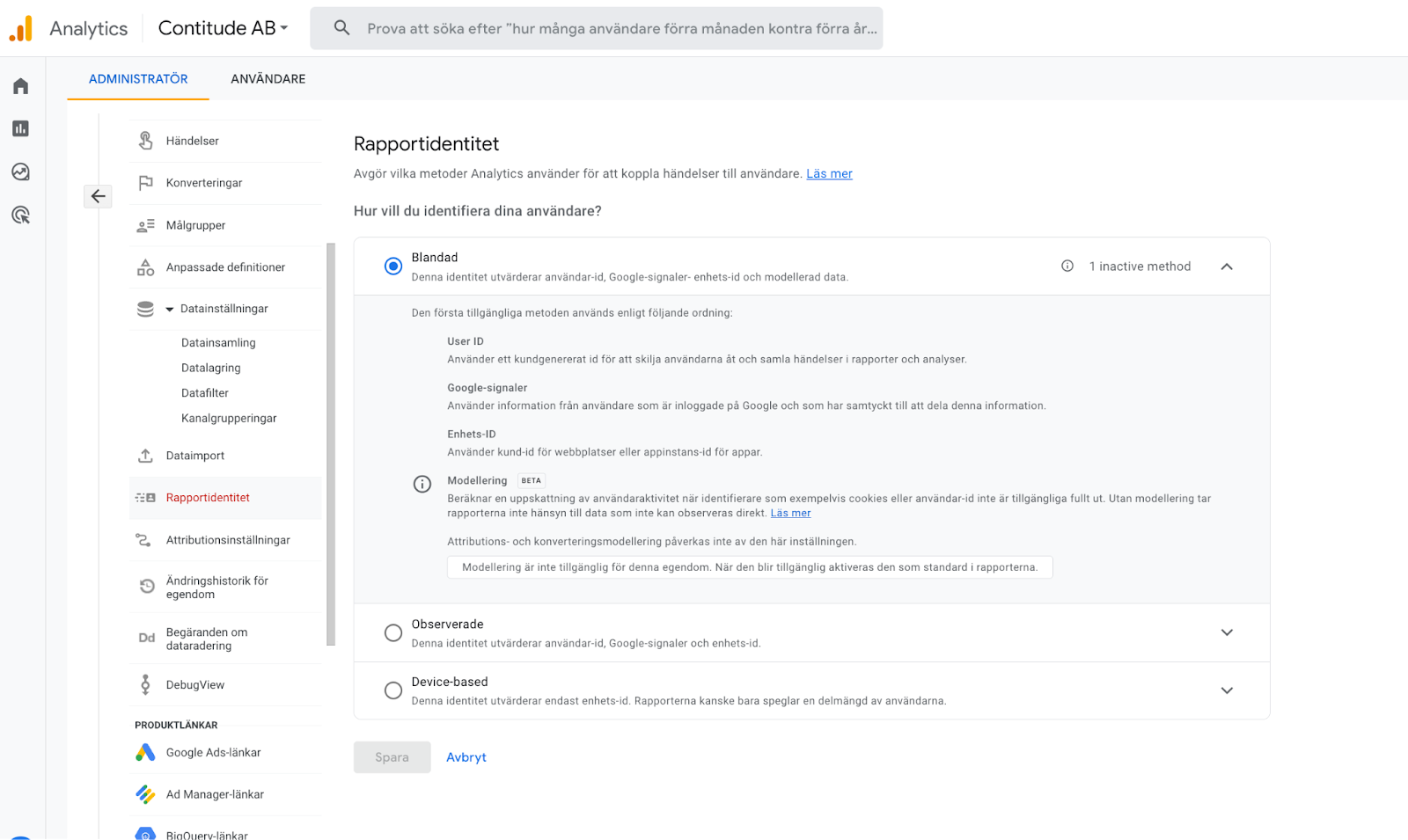Click the Händelser touch icon
Image resolution: width=1408 pixels, height=840 pixels.
[x=146, y=141]
